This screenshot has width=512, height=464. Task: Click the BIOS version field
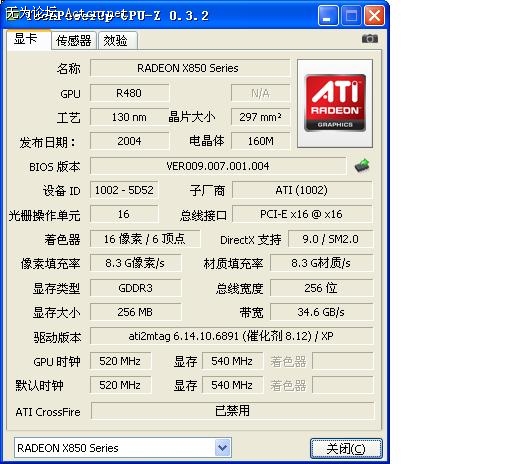click(x=218, y=166)
